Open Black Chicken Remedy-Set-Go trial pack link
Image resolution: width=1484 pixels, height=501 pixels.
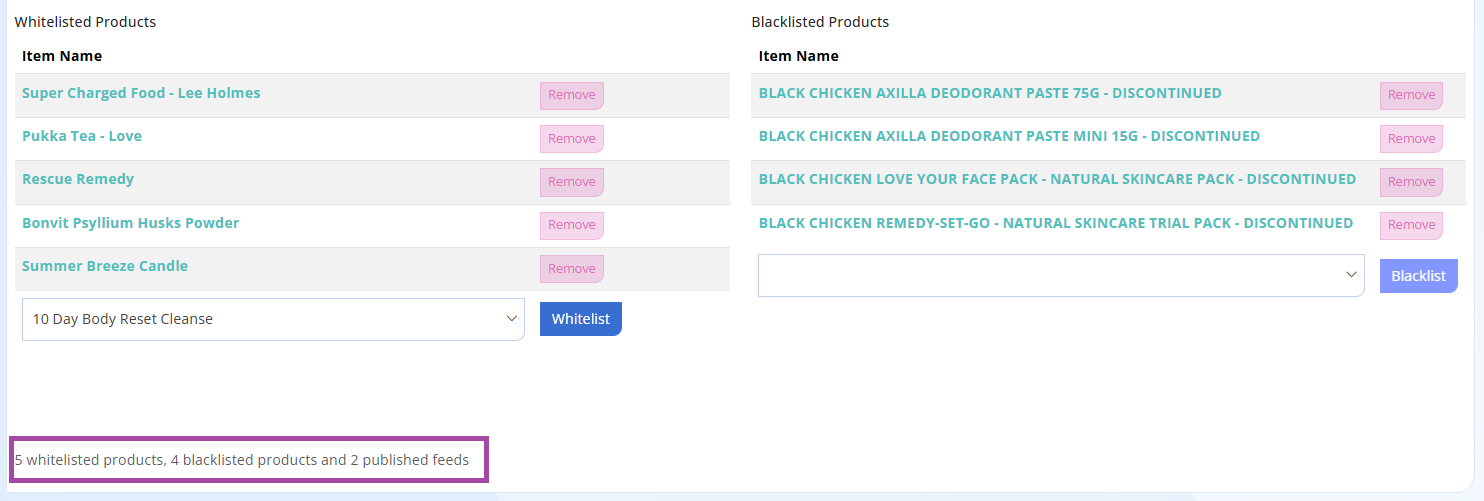pos(1056,223)
